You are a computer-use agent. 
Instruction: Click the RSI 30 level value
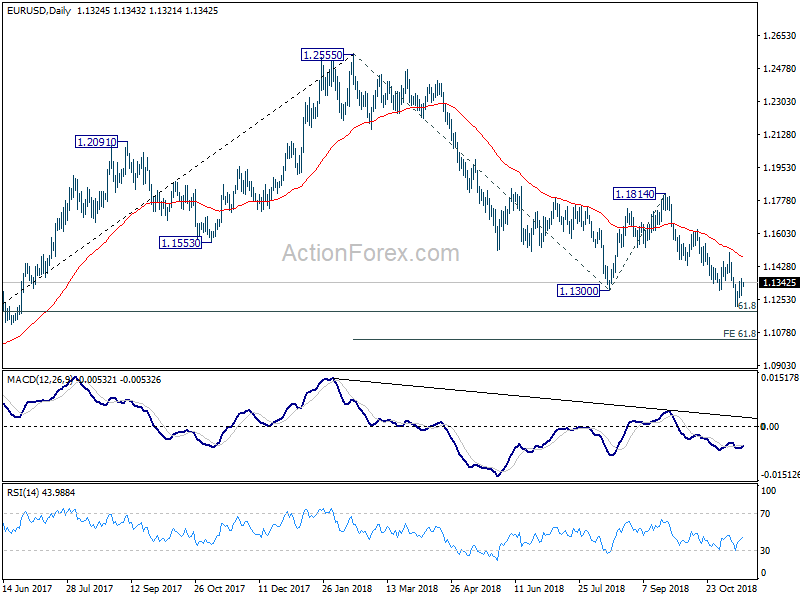[765, 551]
